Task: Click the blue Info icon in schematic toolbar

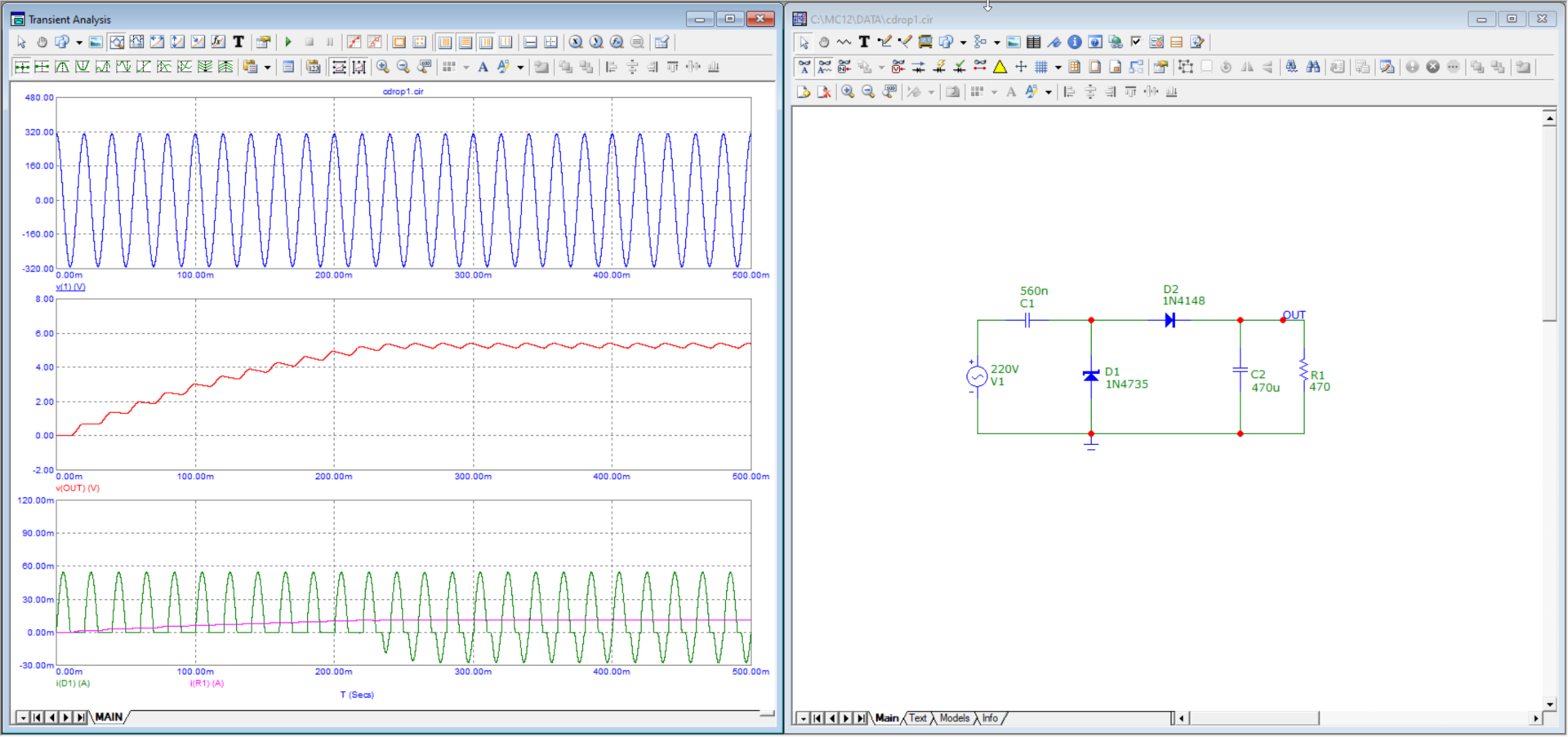Action: 1075,42
